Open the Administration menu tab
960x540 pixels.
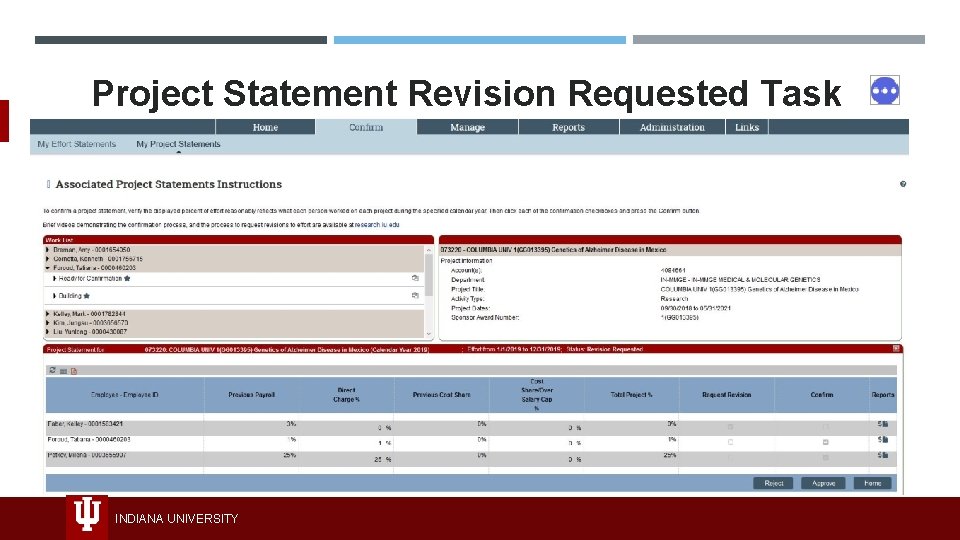672,127
